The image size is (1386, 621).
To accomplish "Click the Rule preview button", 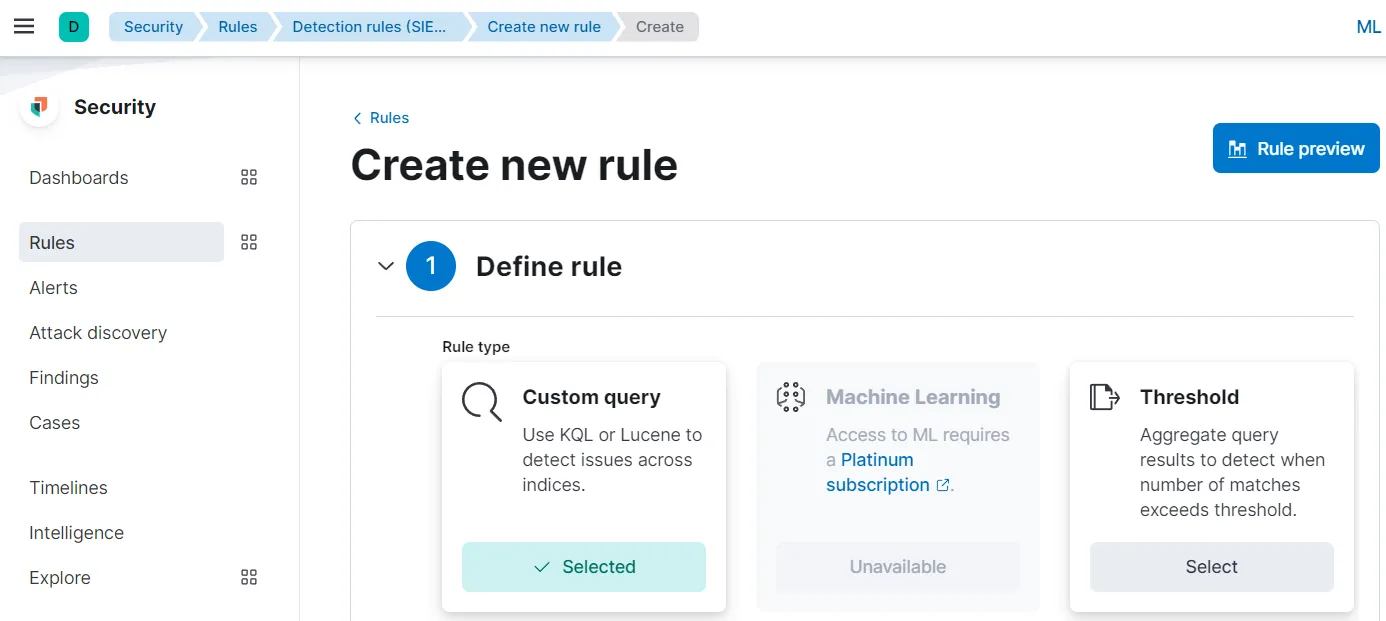I will (x=1295, y=147).
